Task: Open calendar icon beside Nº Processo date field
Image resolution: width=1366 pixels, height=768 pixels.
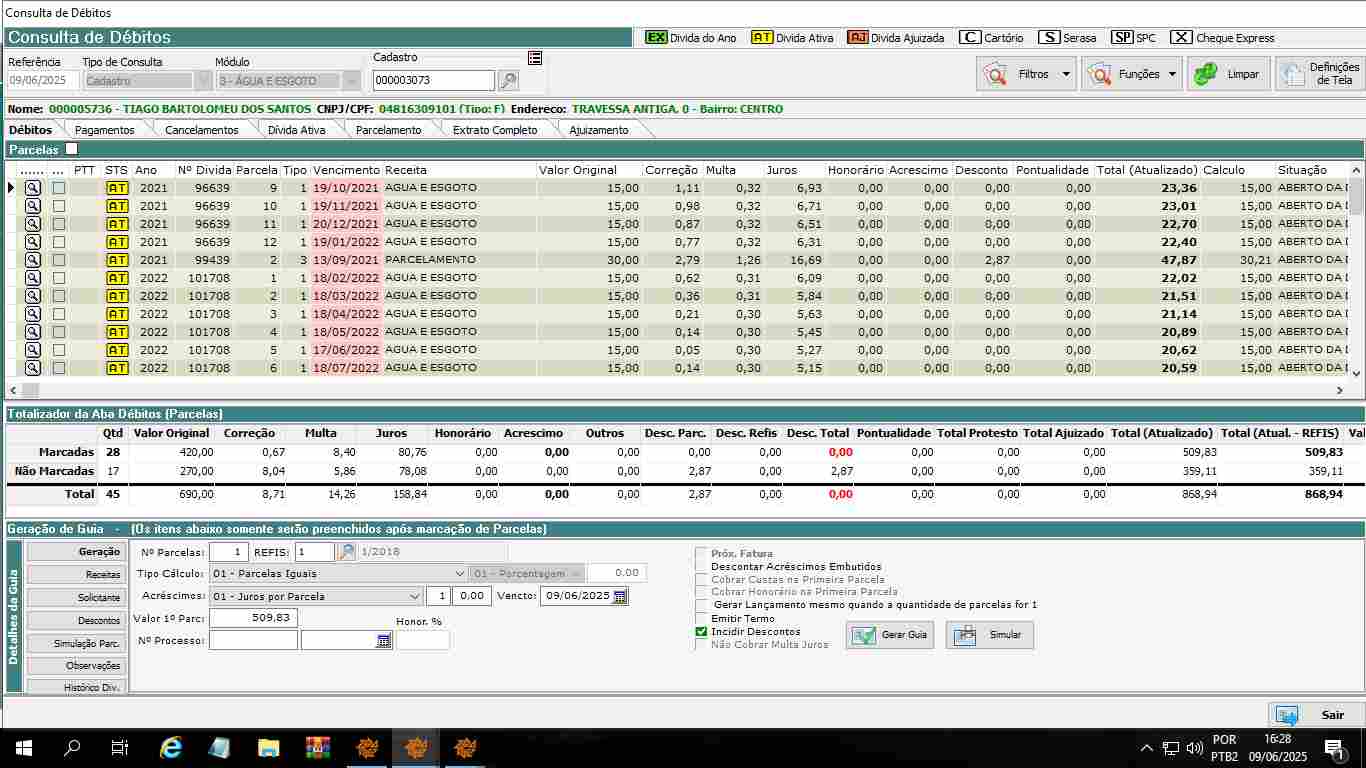Action: pyautogui.click(x=383, y=641)
